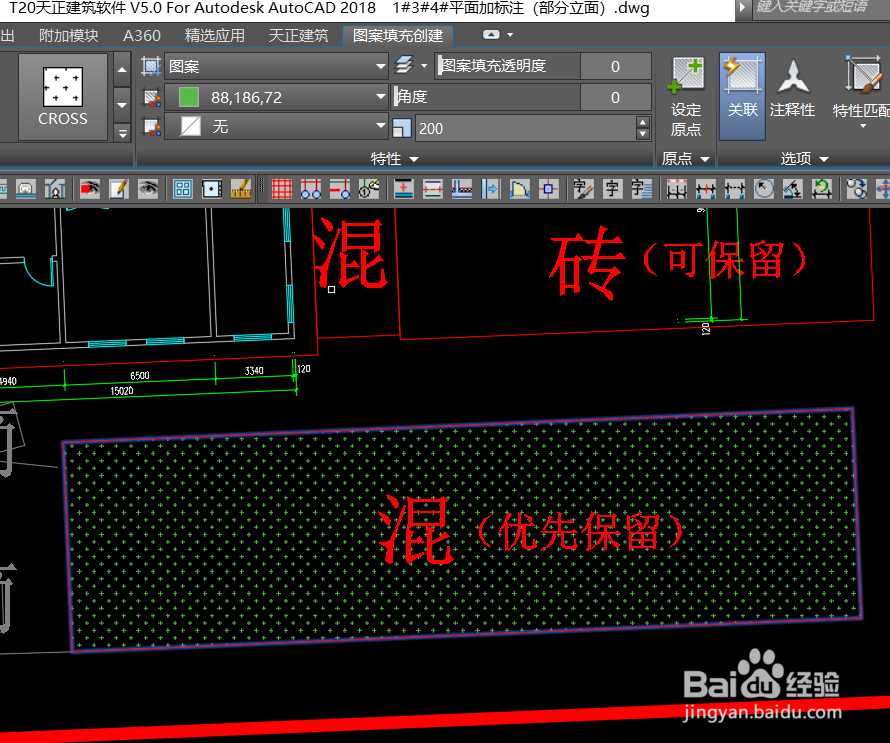Image resolution: width=890 pixels, height=743 pixels.
Task: Click the blue arrow wall offset icon
Action: tap(490, 188)
